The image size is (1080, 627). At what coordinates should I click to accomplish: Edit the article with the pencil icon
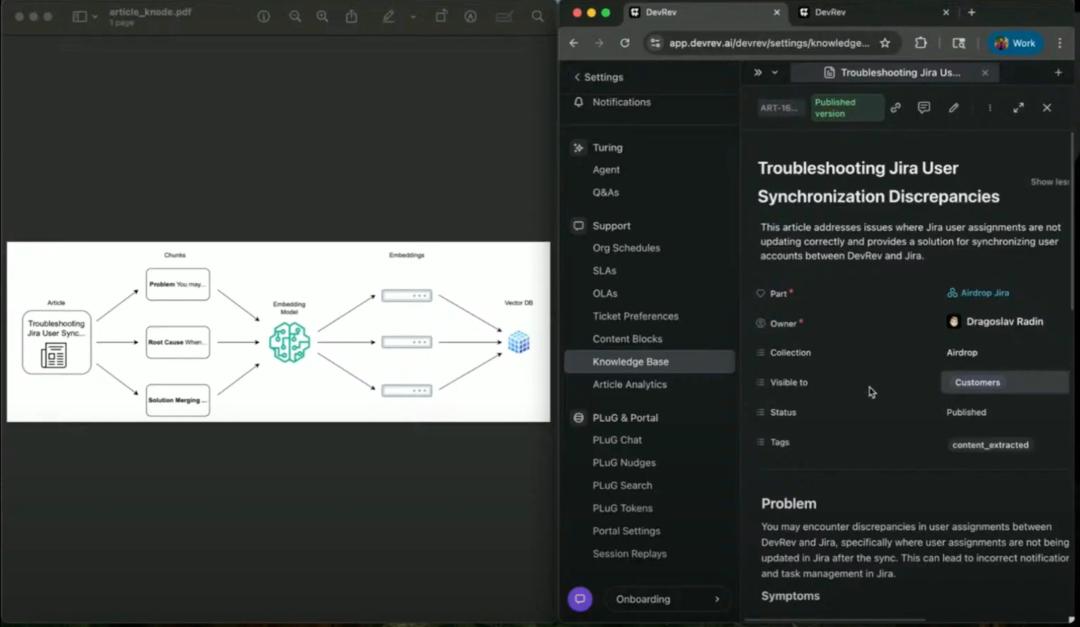click(952, 107)
